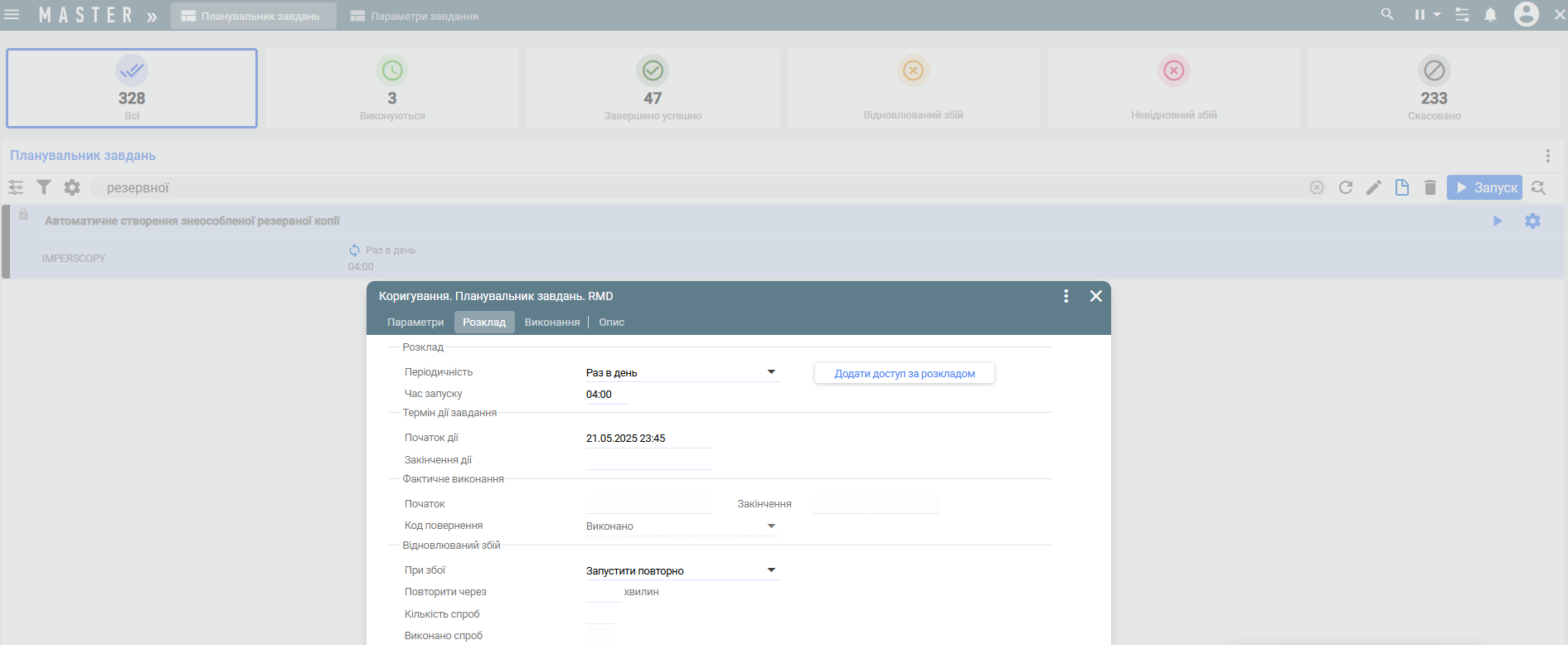Open the user account avatar
The height and width of the screenshot is (645, 1568).
(1527, 14)
